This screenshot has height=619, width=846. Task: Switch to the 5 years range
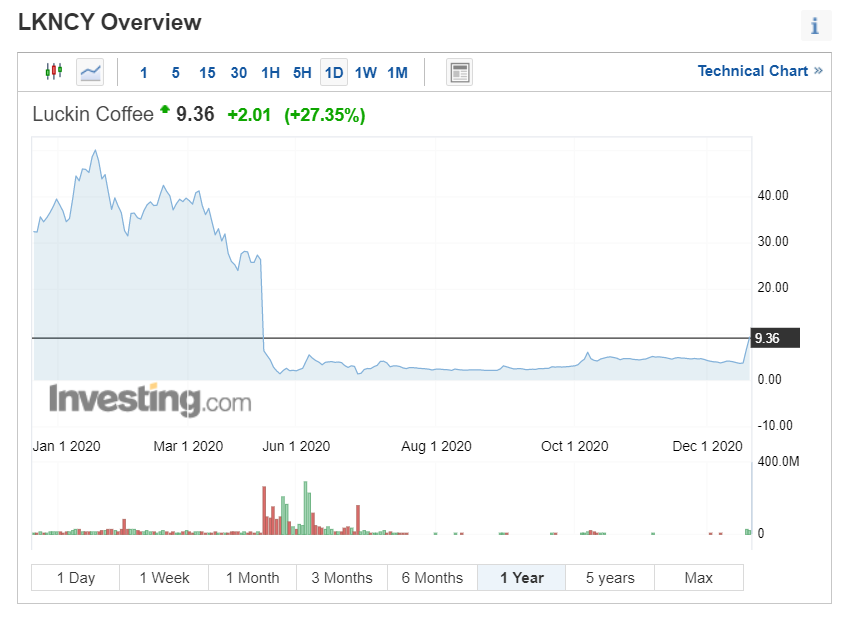pos(610,577)
